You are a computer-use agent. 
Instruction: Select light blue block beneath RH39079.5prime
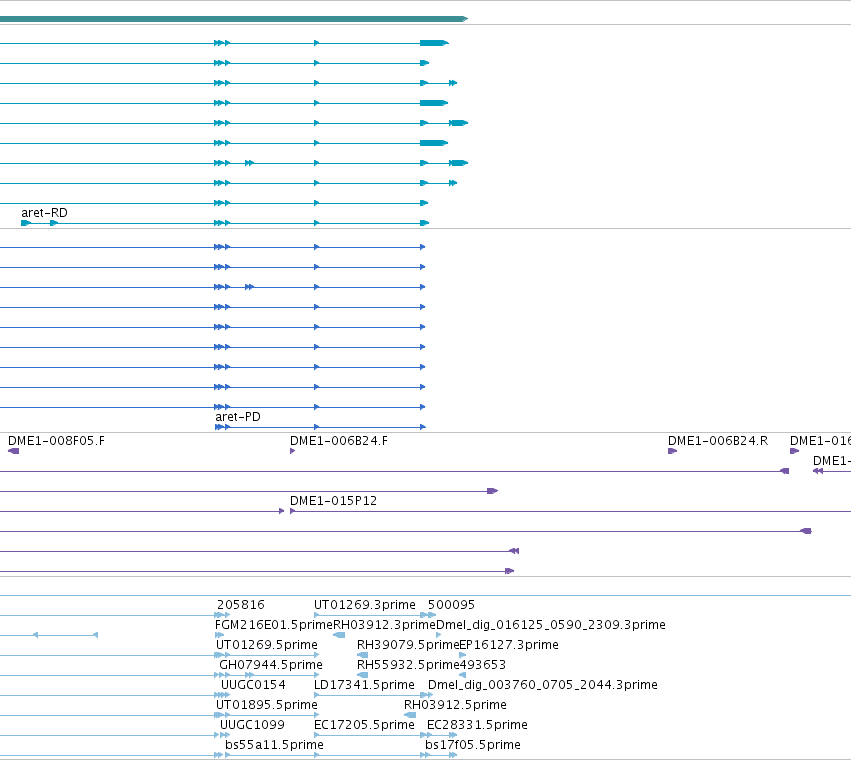(362, 655)
